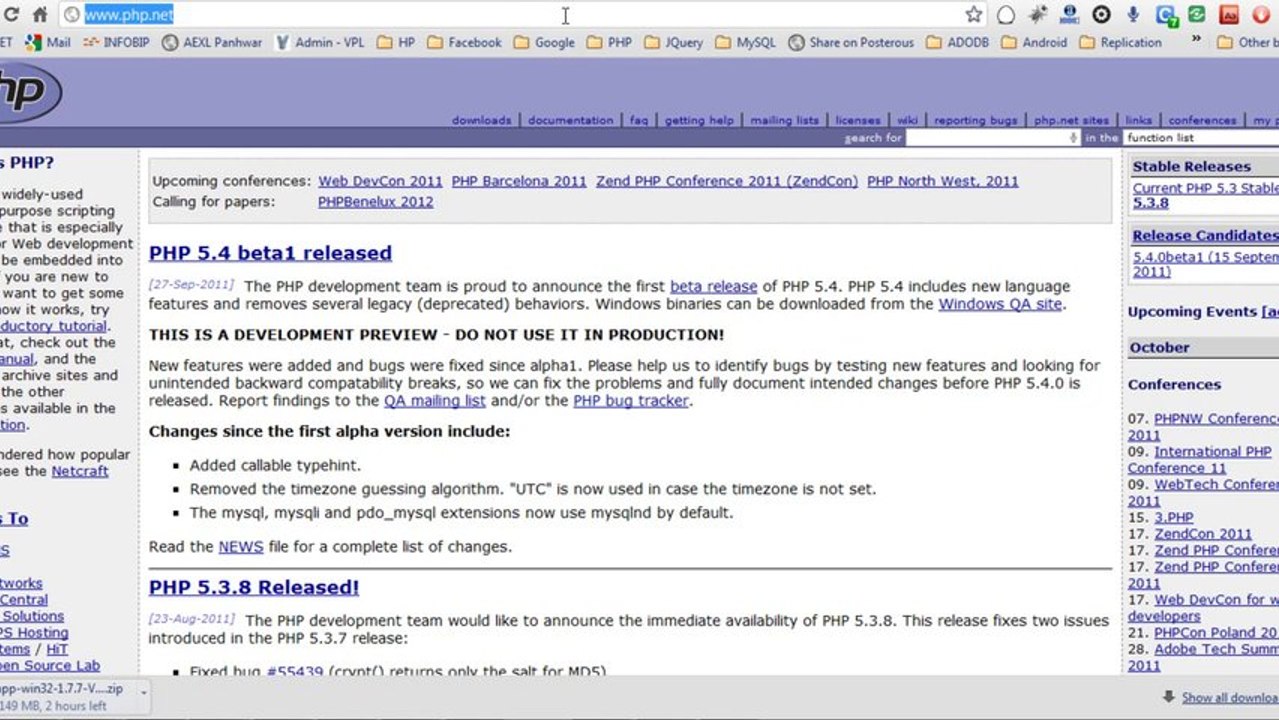Viewport: 1279px width, 720px height.
Task: Open the Android bookmarks folder
Action: tap(1034, 42)
